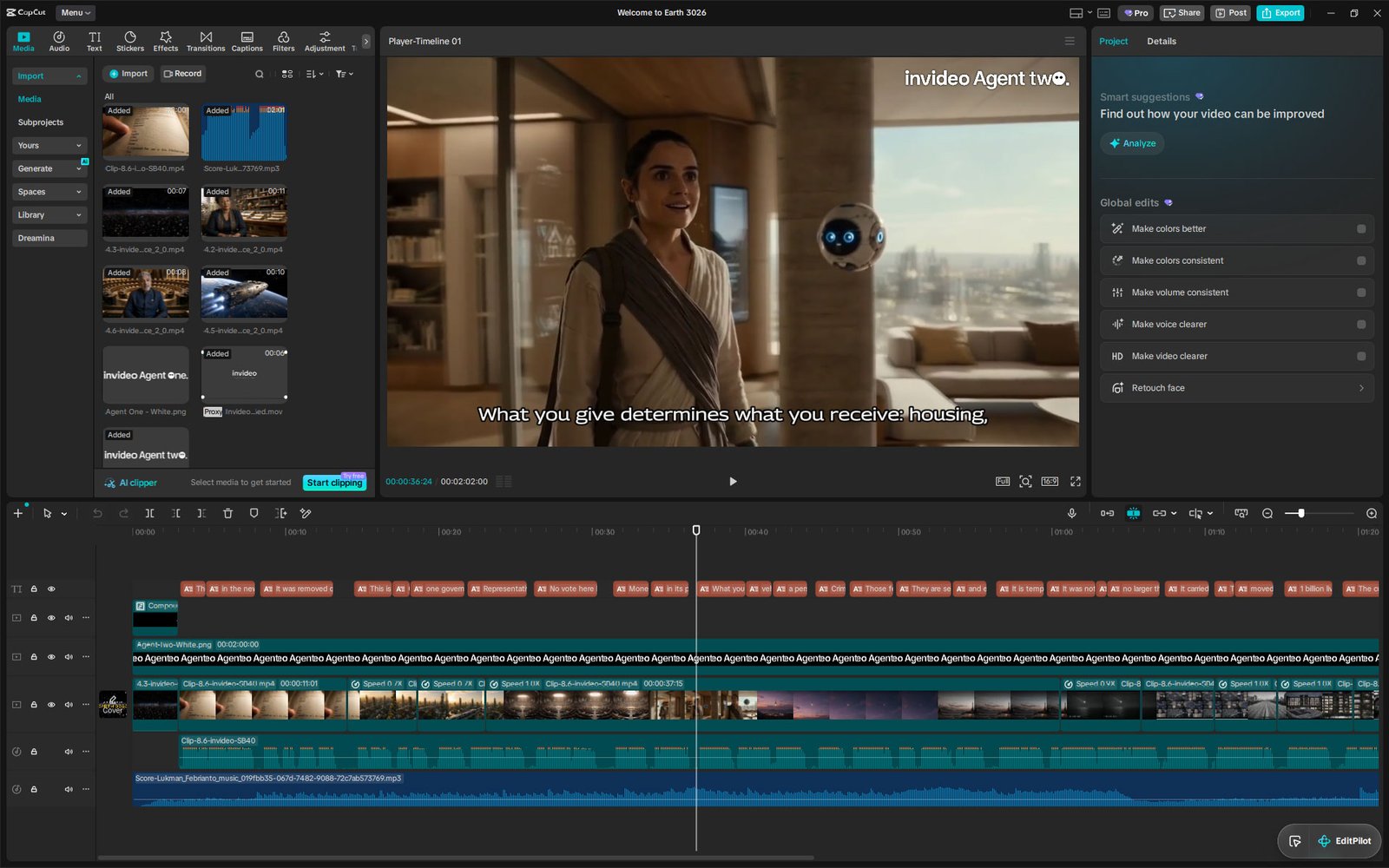The width and height of the screenshot is (1389, 868).
Task: Open the Stickers panel
Action: click(130, 41)
